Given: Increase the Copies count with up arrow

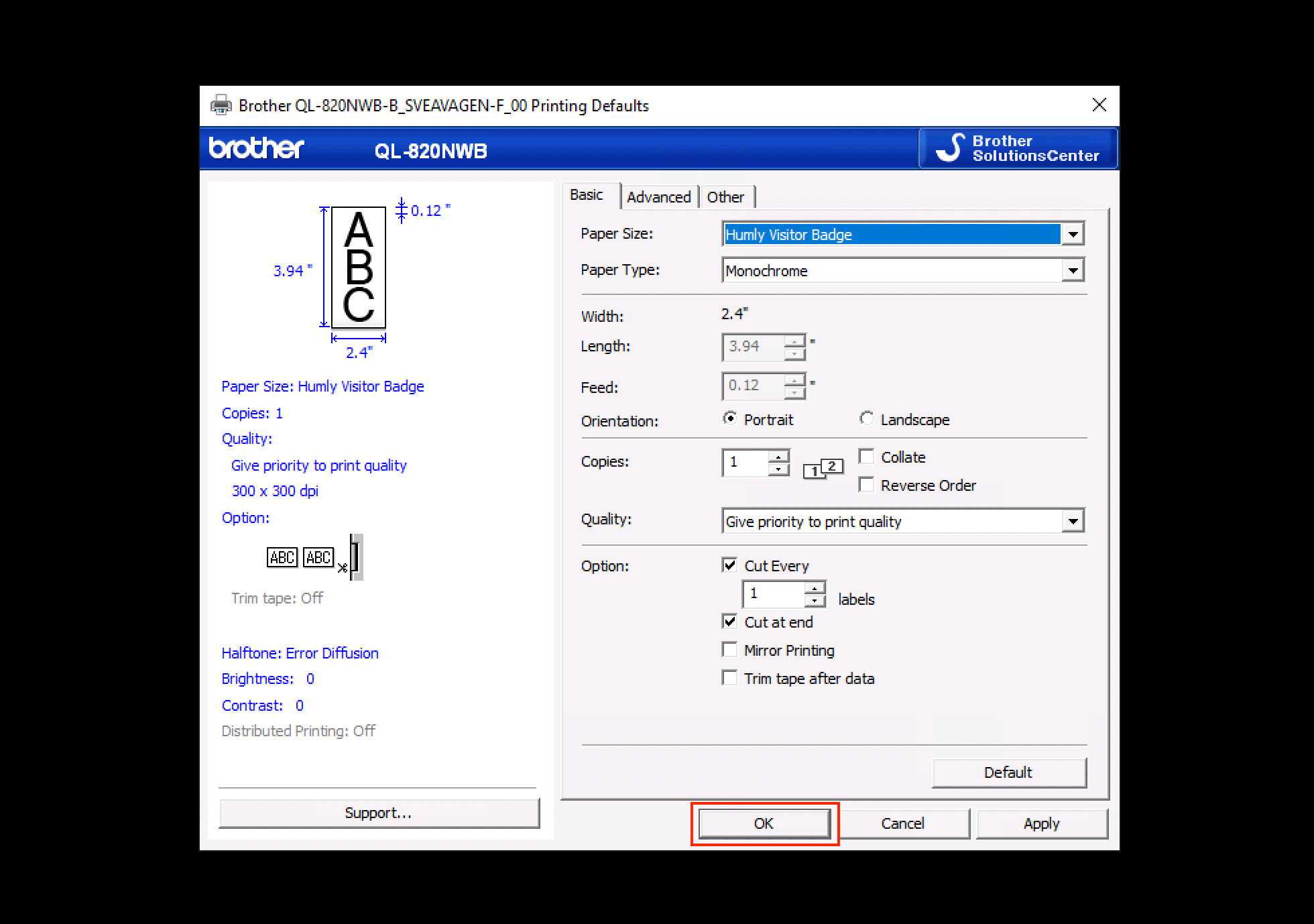Looking at the screenshot, I should click(x=778, y=456).
